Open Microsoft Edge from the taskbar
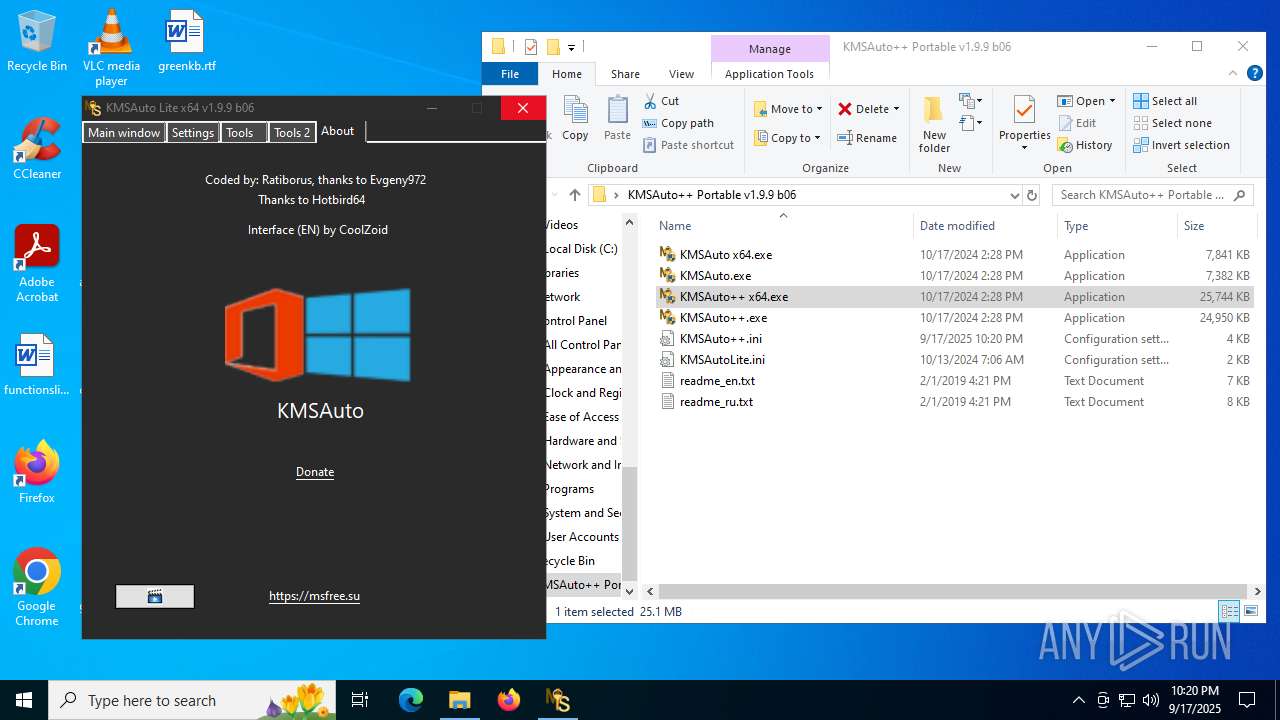Viewport: 1280px width, 720px height. click(x=411, y=700)
